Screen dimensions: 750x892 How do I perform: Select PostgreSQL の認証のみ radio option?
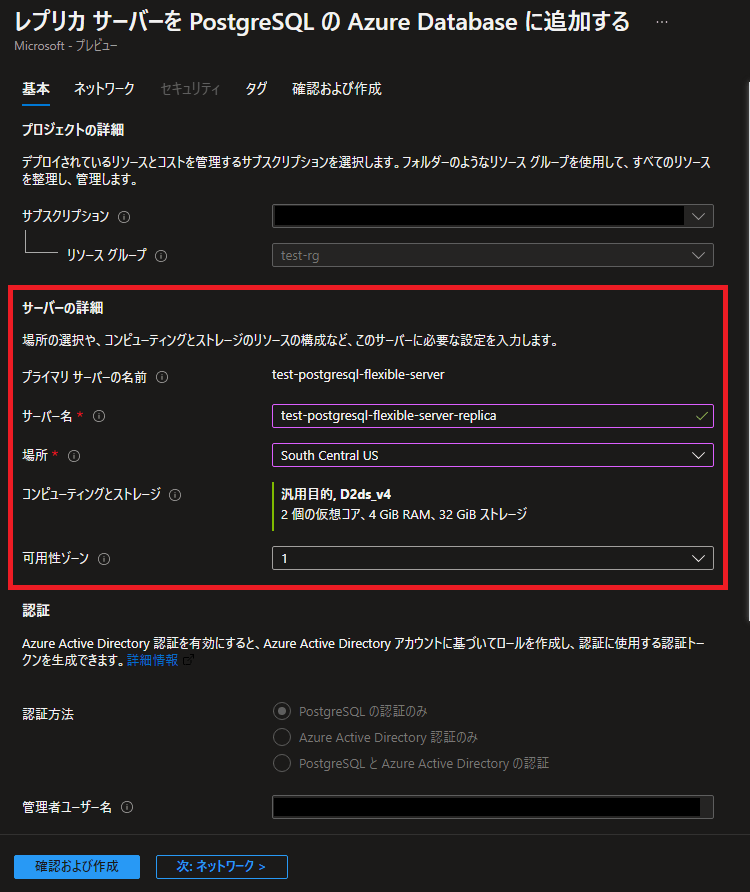pos(282,711)
